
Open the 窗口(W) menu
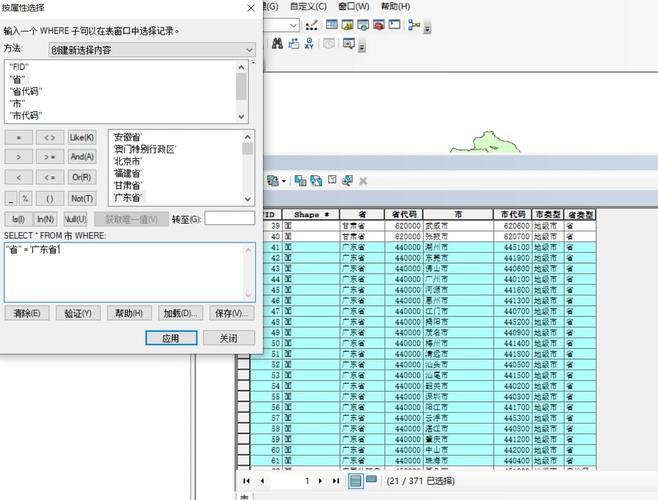354,6
